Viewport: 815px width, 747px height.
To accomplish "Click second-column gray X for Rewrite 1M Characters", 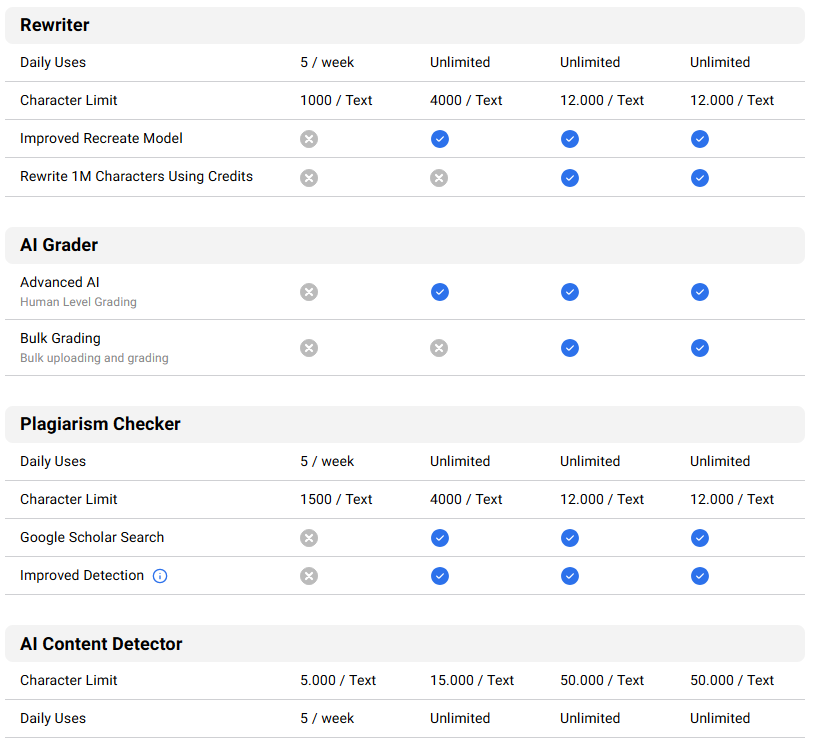I will coord(439,178).
